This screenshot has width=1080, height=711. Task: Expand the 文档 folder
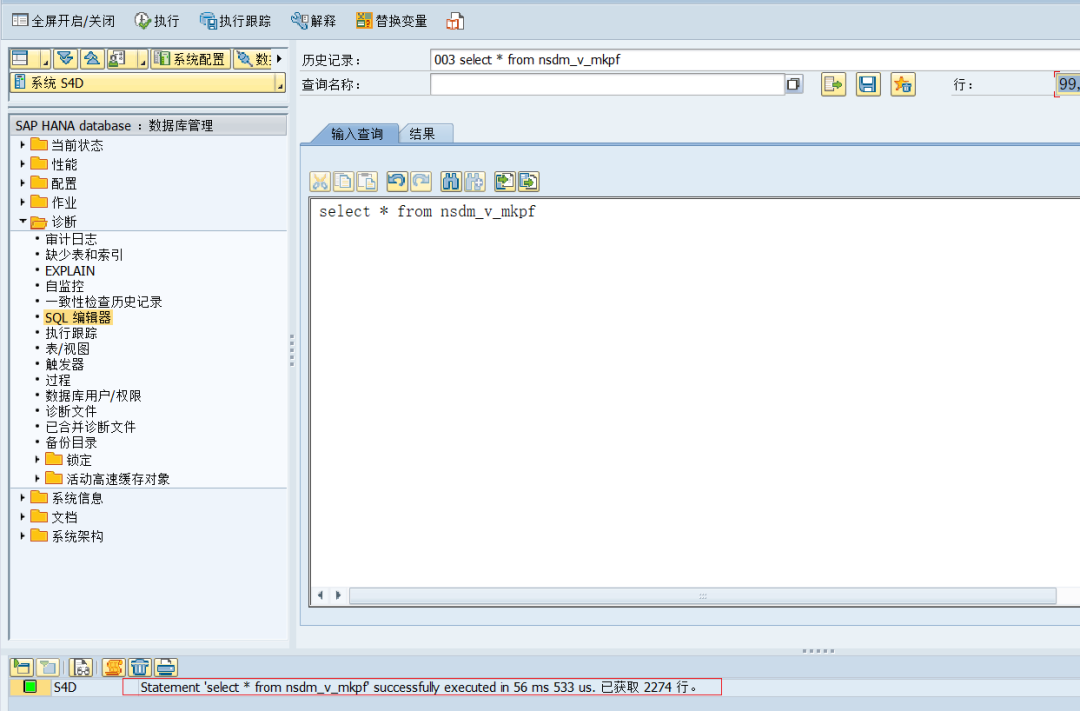23,517
